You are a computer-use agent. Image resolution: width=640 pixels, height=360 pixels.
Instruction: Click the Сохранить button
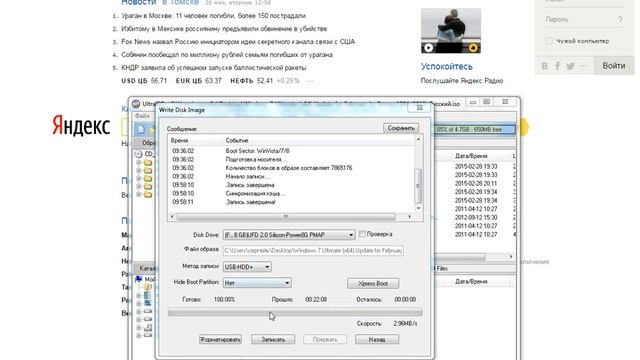coord(401,128)
